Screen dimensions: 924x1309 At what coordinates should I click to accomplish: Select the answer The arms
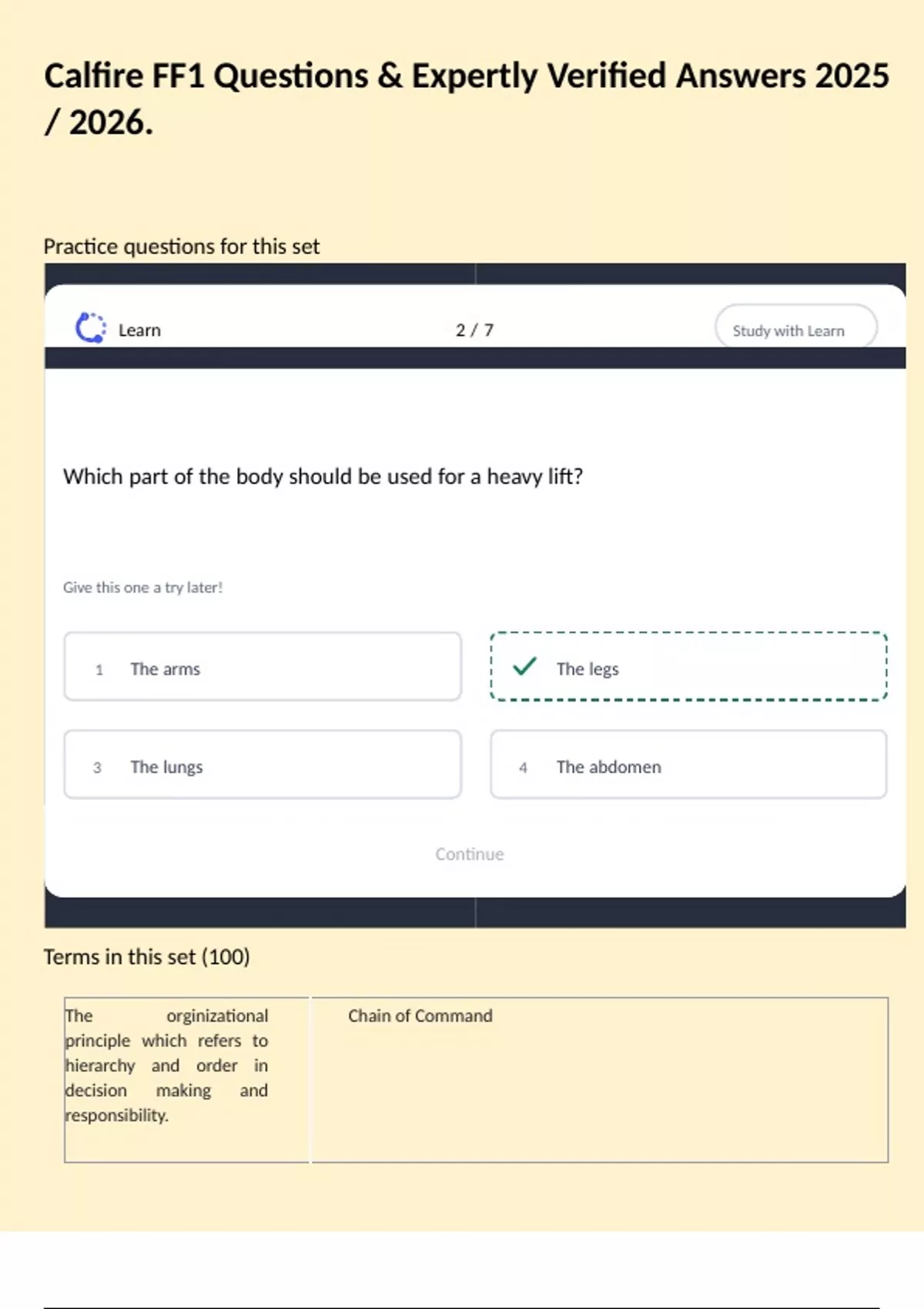pyautogui.click(x=262, y=667)
